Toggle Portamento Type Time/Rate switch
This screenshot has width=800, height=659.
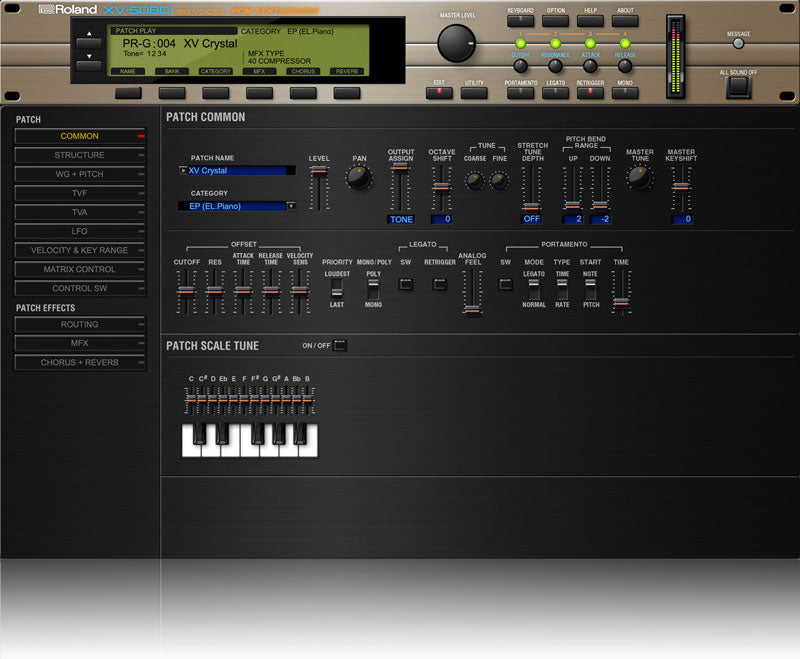[562, 289]
